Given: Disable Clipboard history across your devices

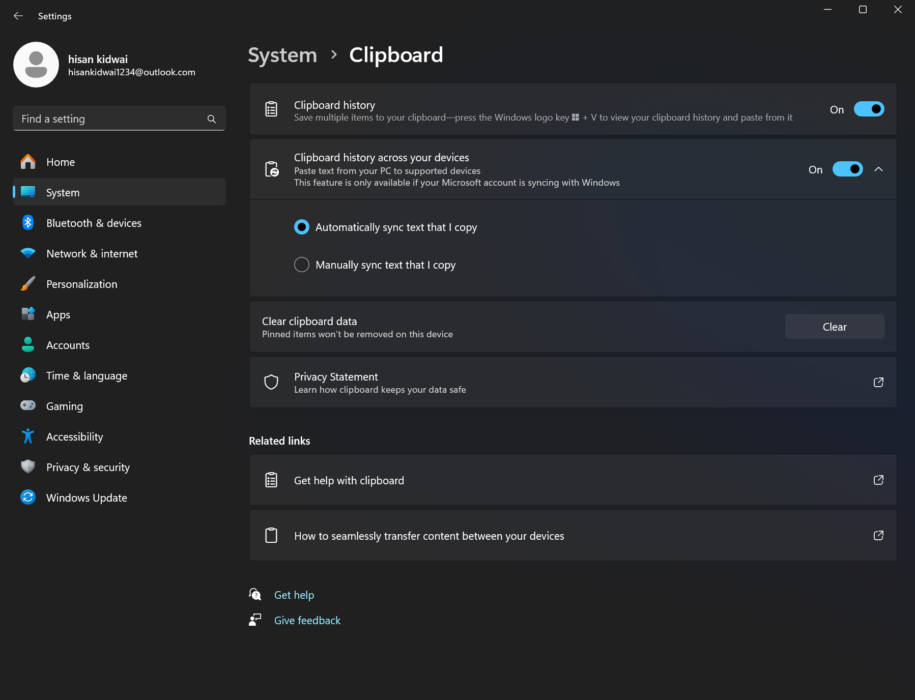Looking at the screenshot, I should click(846, 169).
